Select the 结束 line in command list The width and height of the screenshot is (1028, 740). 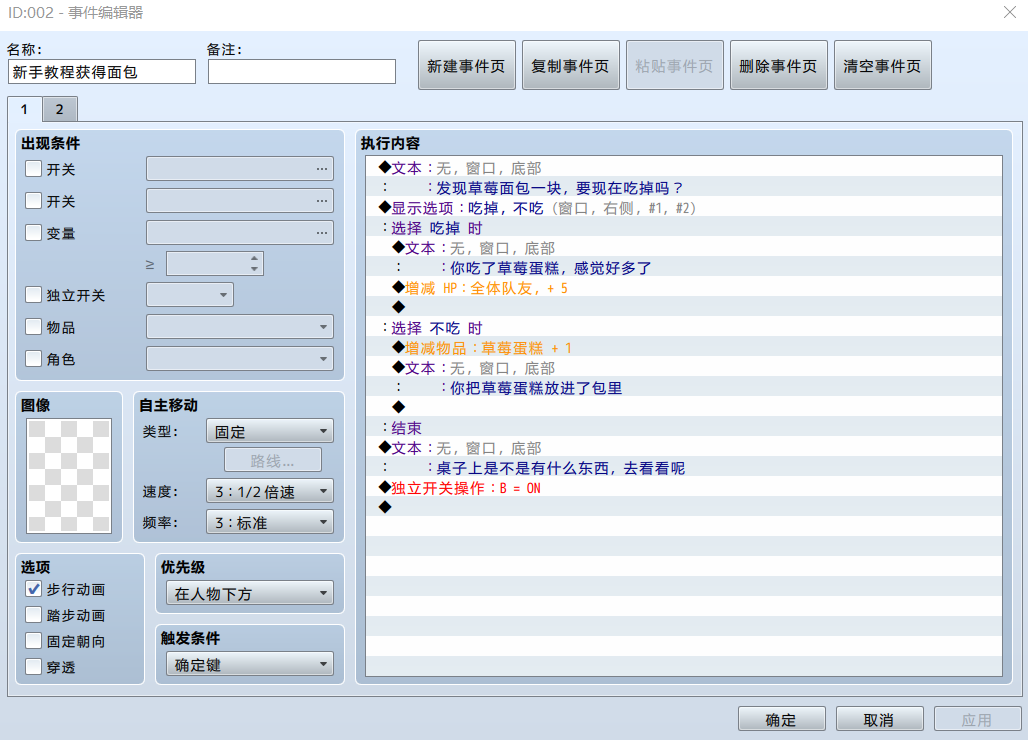click(684, 428)
